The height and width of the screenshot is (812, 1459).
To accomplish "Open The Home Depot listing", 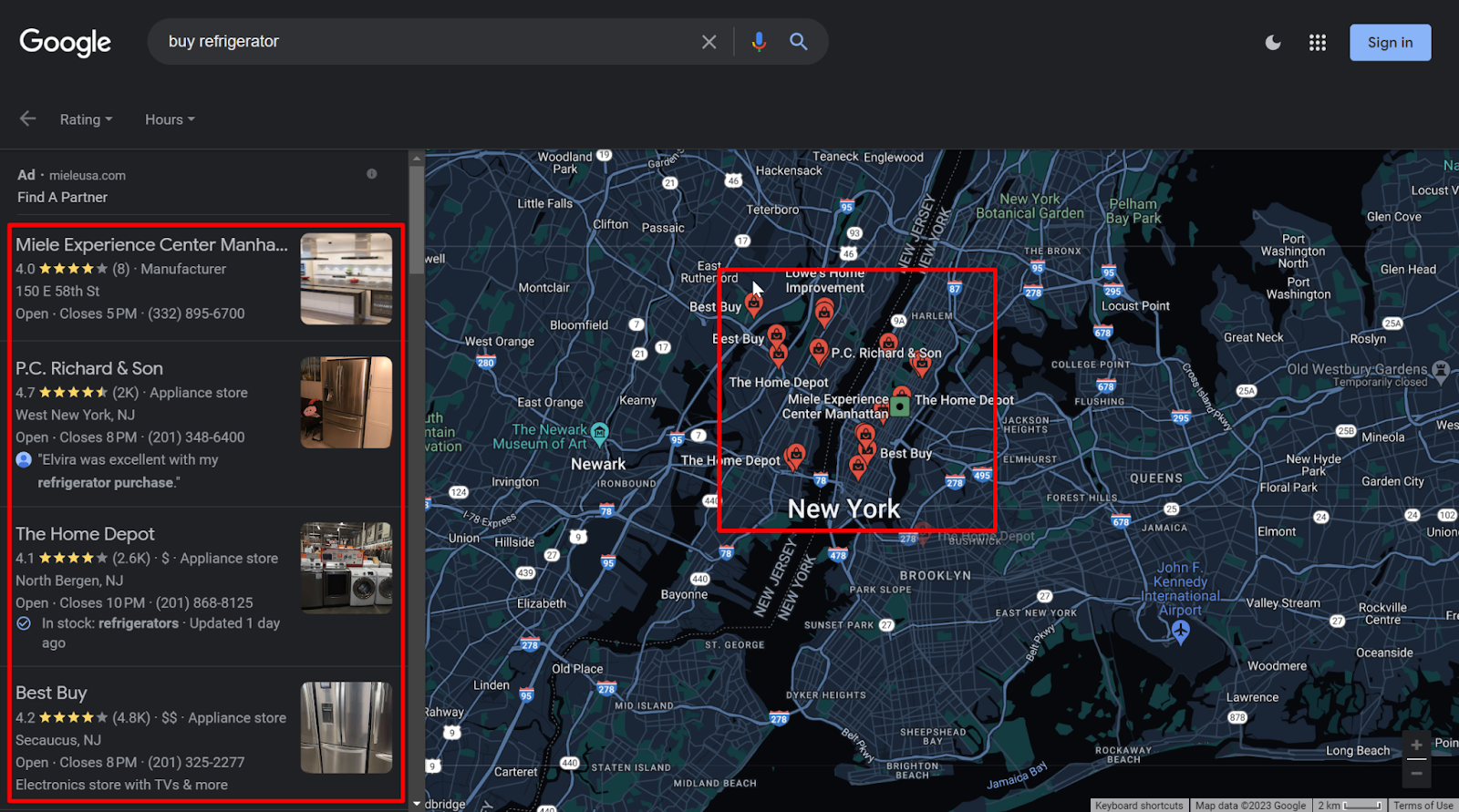I will pos(85,534).
